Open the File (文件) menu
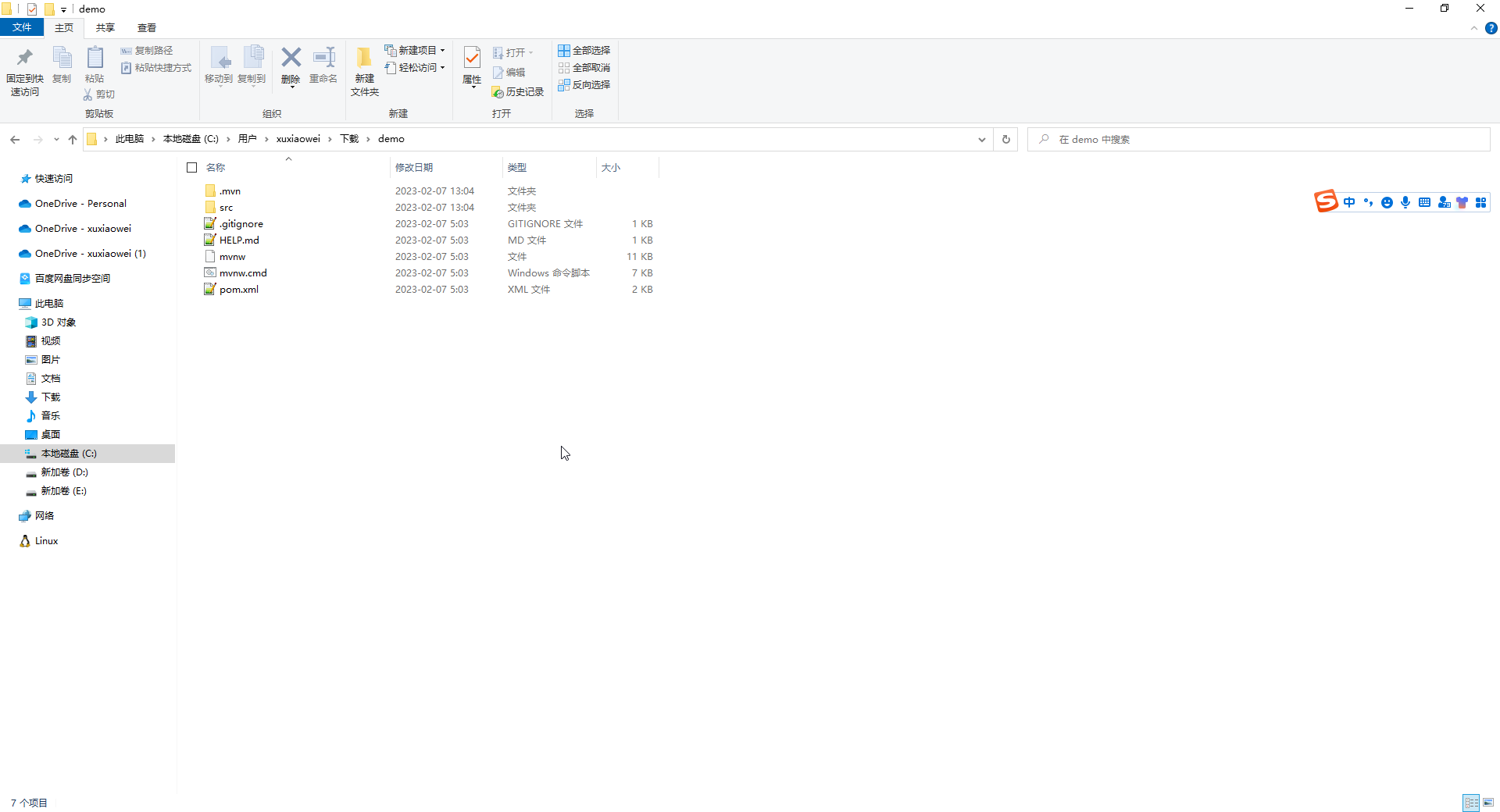 coord(22,27)
